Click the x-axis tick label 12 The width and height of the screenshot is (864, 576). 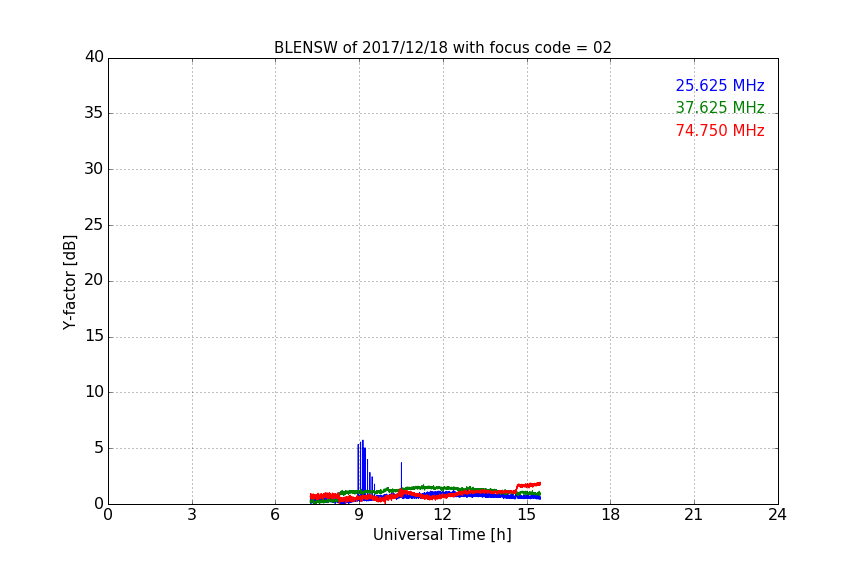[443, 515]
